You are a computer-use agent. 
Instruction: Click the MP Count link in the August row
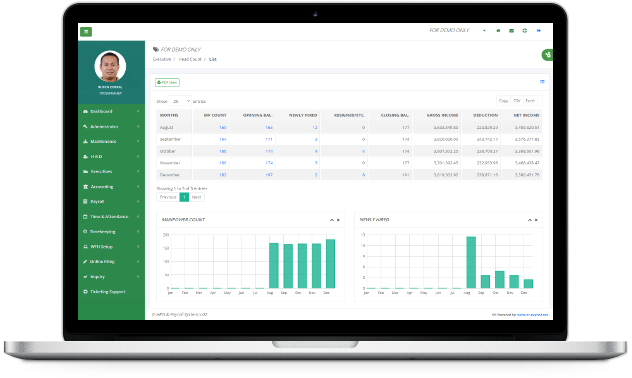pos(222,128)
